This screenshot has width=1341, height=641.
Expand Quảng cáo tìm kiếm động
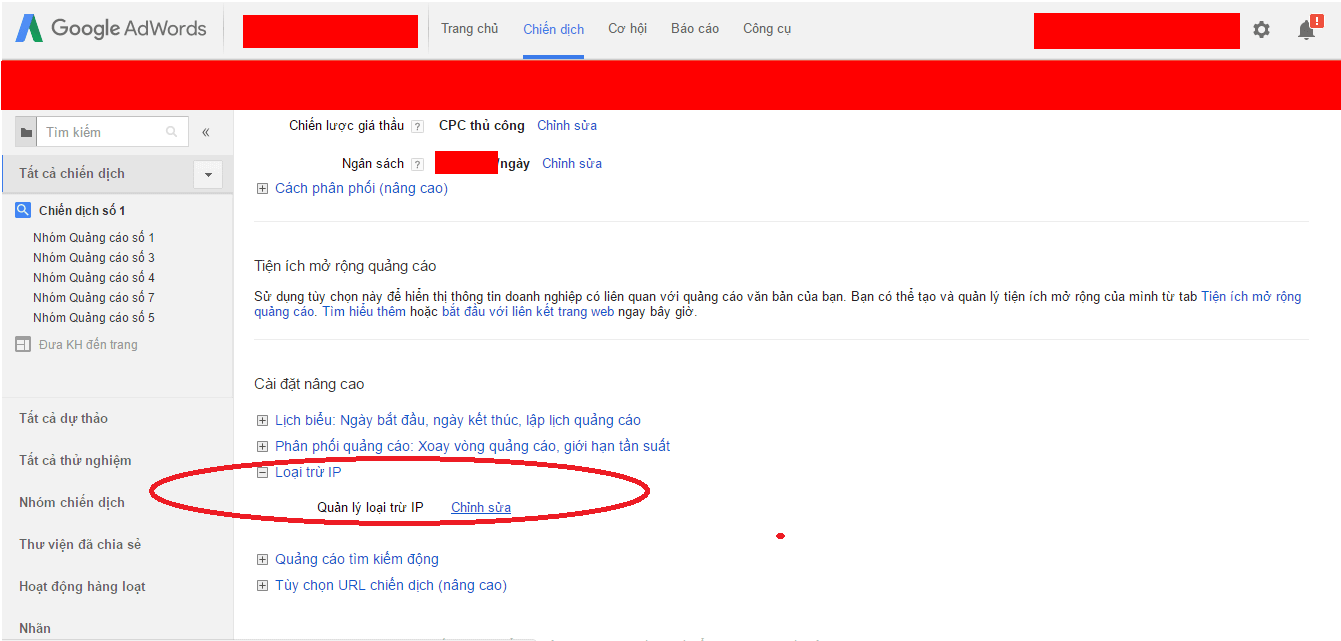[262, 559]
